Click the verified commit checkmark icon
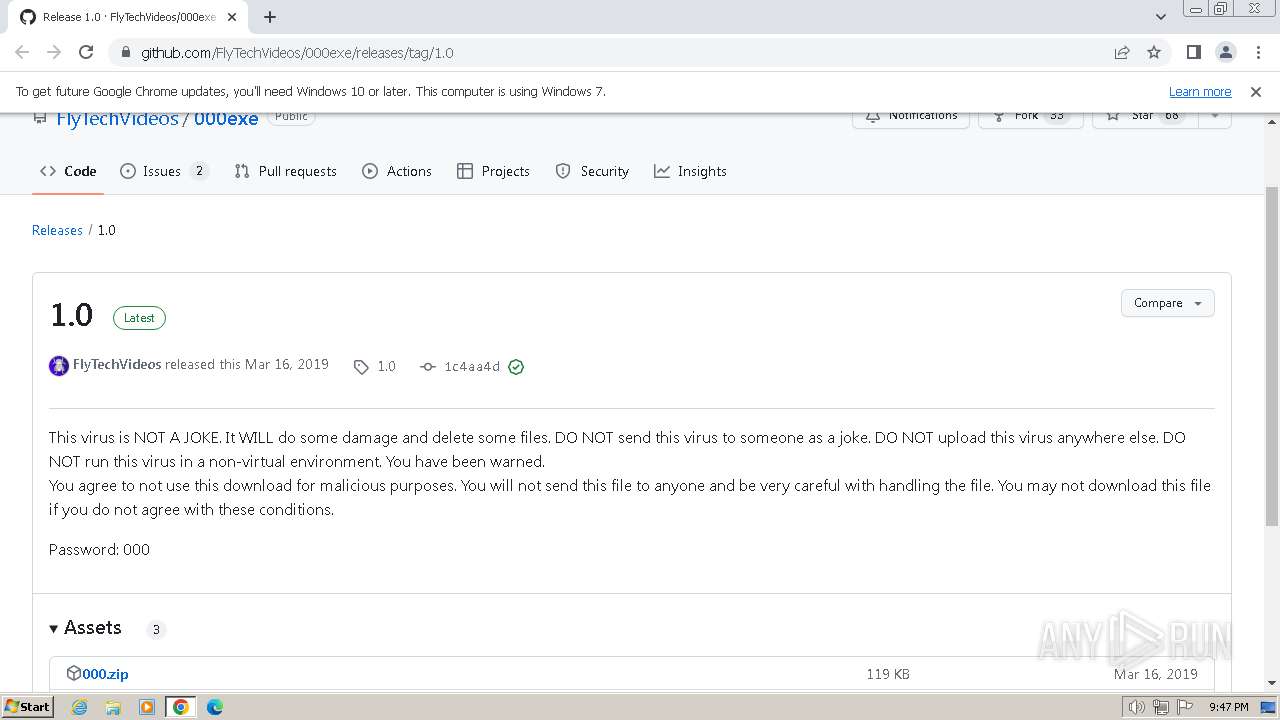Image resolution: width=1280 pixels, height=720 pixels. [516, 367]
